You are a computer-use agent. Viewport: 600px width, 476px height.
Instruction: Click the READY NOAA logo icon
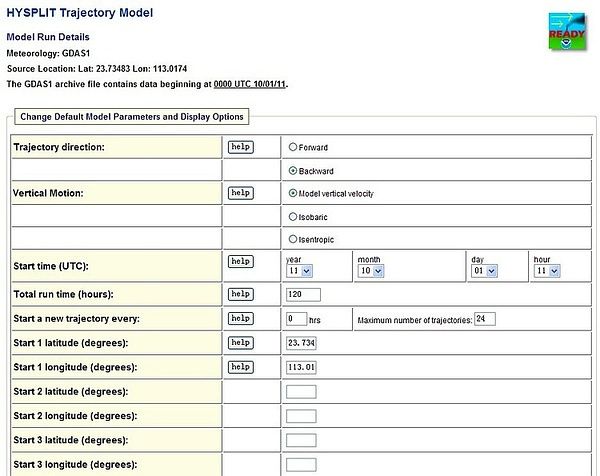tap(567, 32)
